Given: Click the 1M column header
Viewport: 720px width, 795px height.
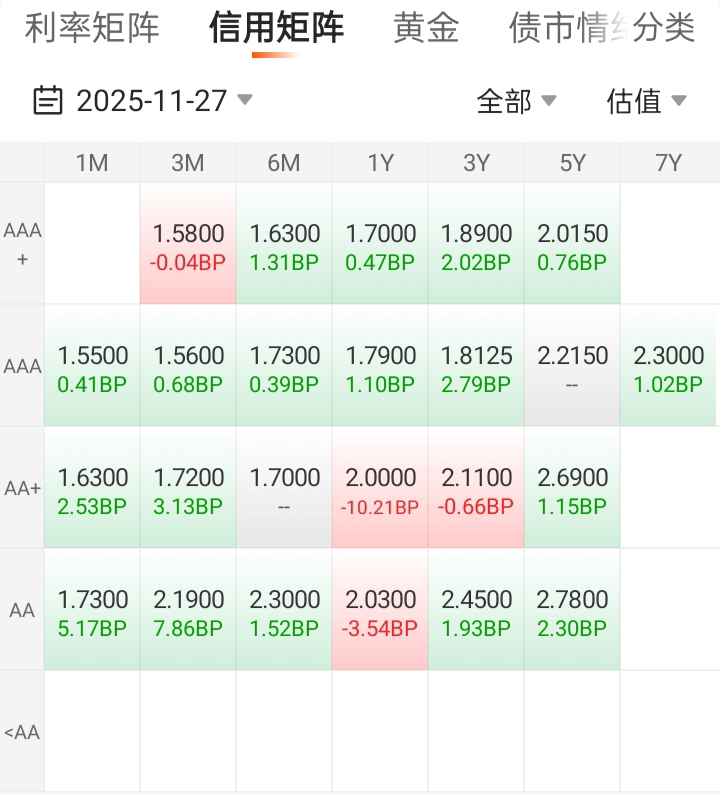Looking at the screenshot, I should [x=92, y=163].
